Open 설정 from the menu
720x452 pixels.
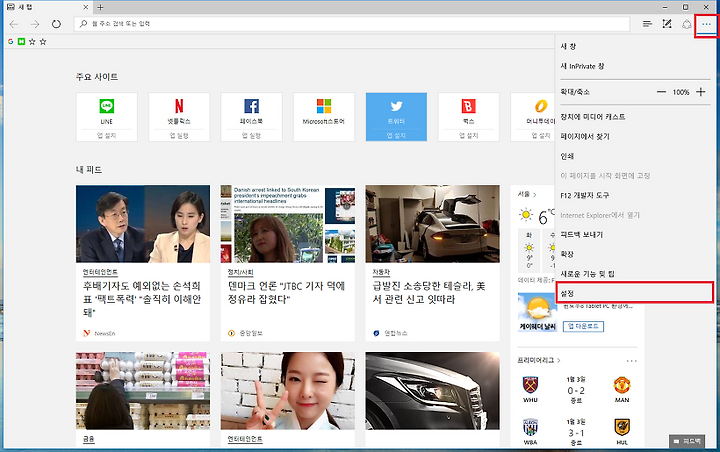point(635,293)
